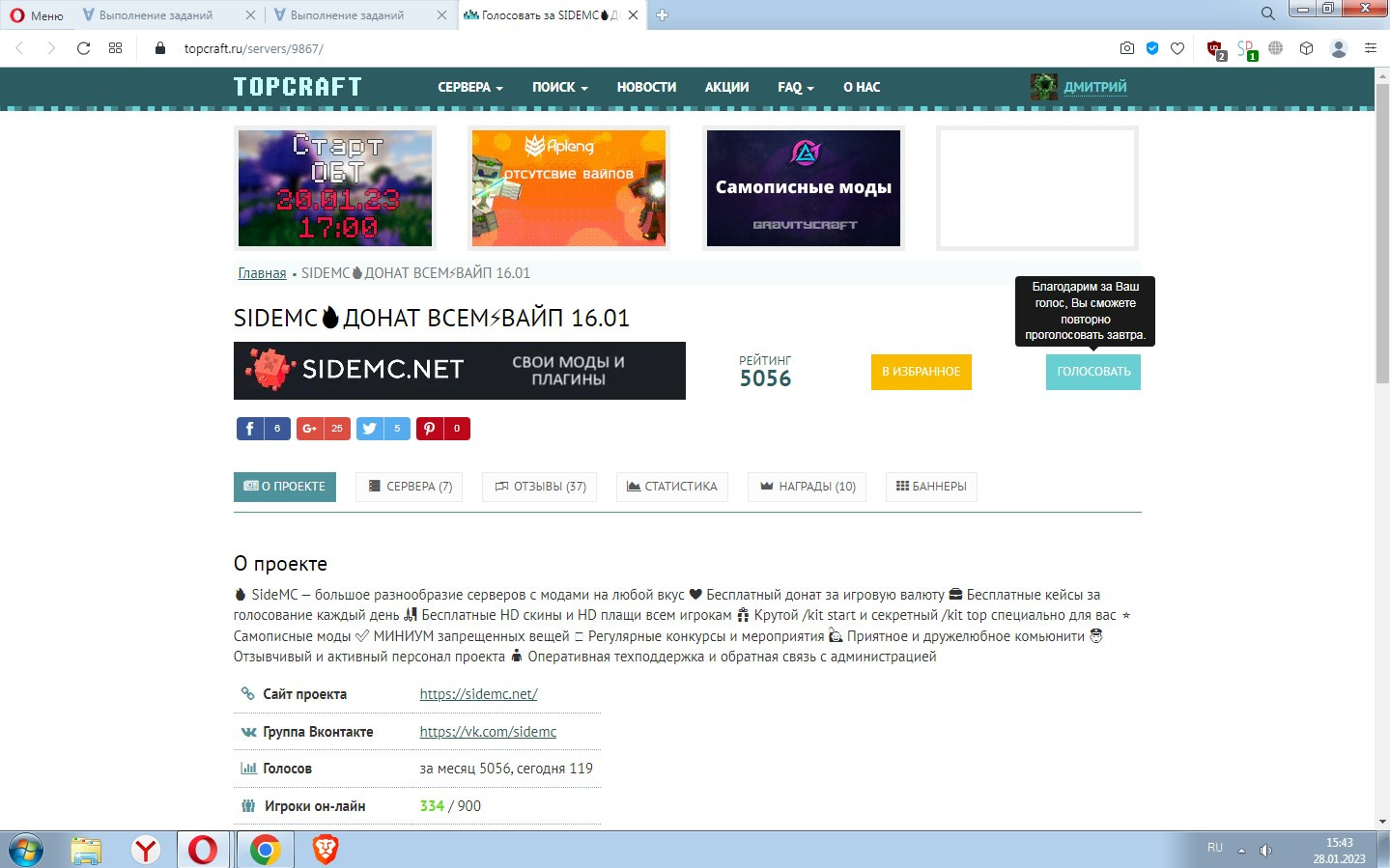Switch to the СЕРВЕРА (7) tab
This screenshot has width=1390, height=868.
[410, 487]
